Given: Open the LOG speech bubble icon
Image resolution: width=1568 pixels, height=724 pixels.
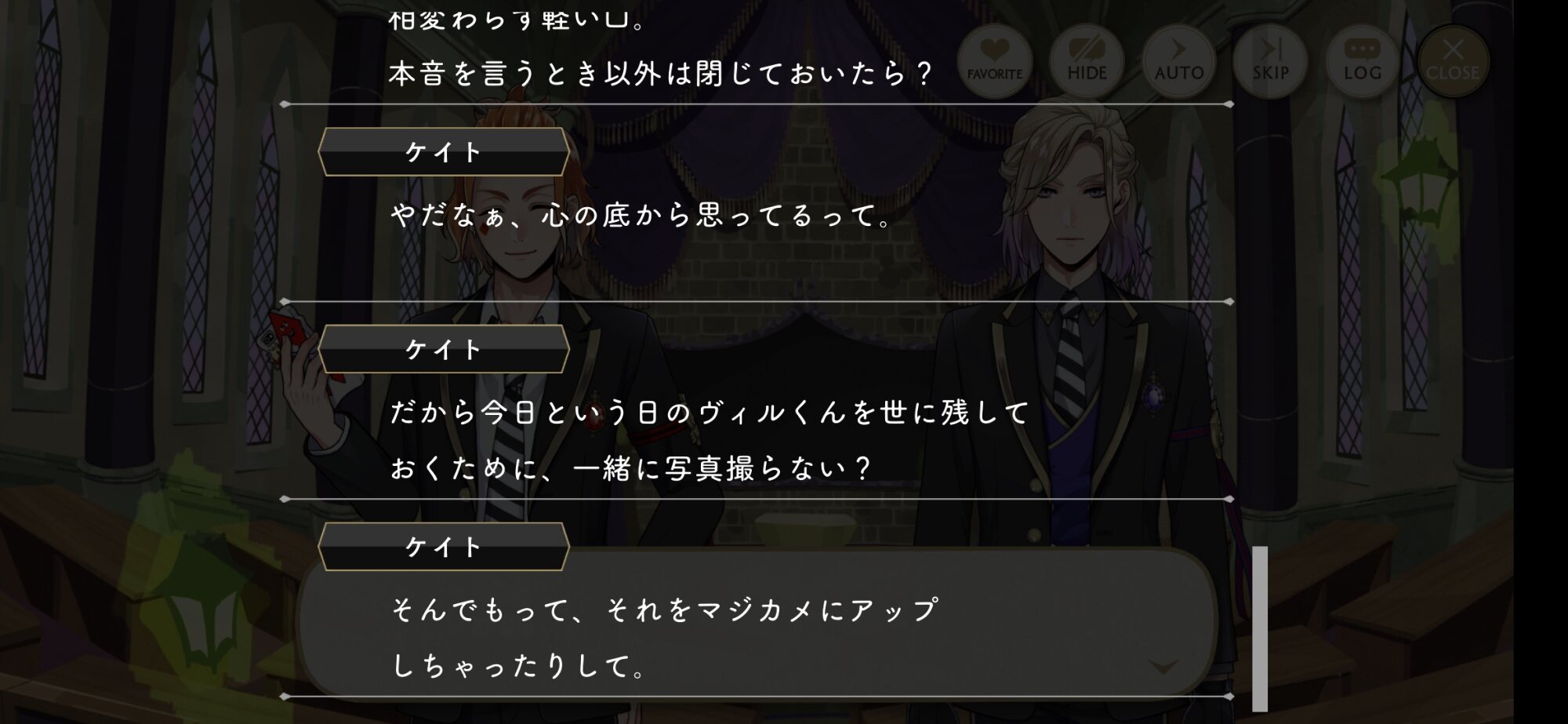Looking at the screenshot, I should click(1363, 61).
